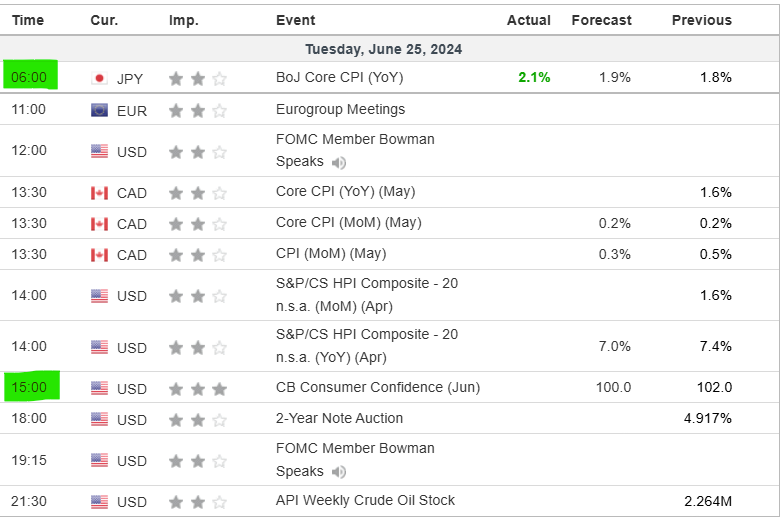Image resolution: width=784 pixels, height=521 pixels.
Task: Click Canada flag for Core CPI (YoY)
Action: (99, 192)
